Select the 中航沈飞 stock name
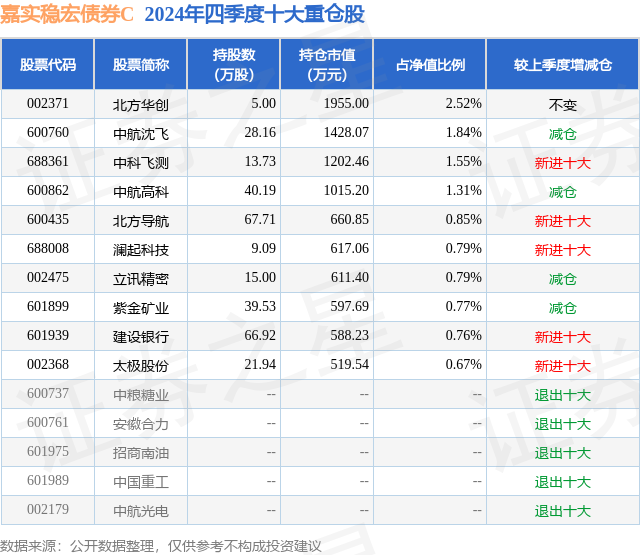The height and width of the screenshot is (555, 640). (141, 134)
